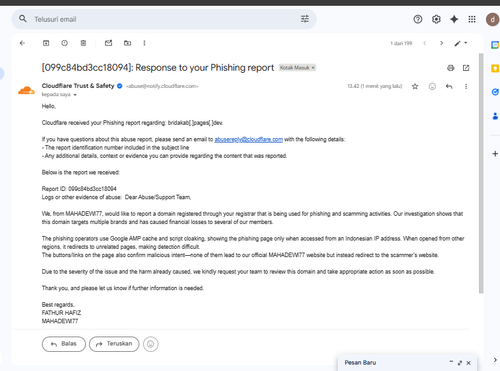Click the email vertical scrollbar
The image size is (500, 371).
481,173
